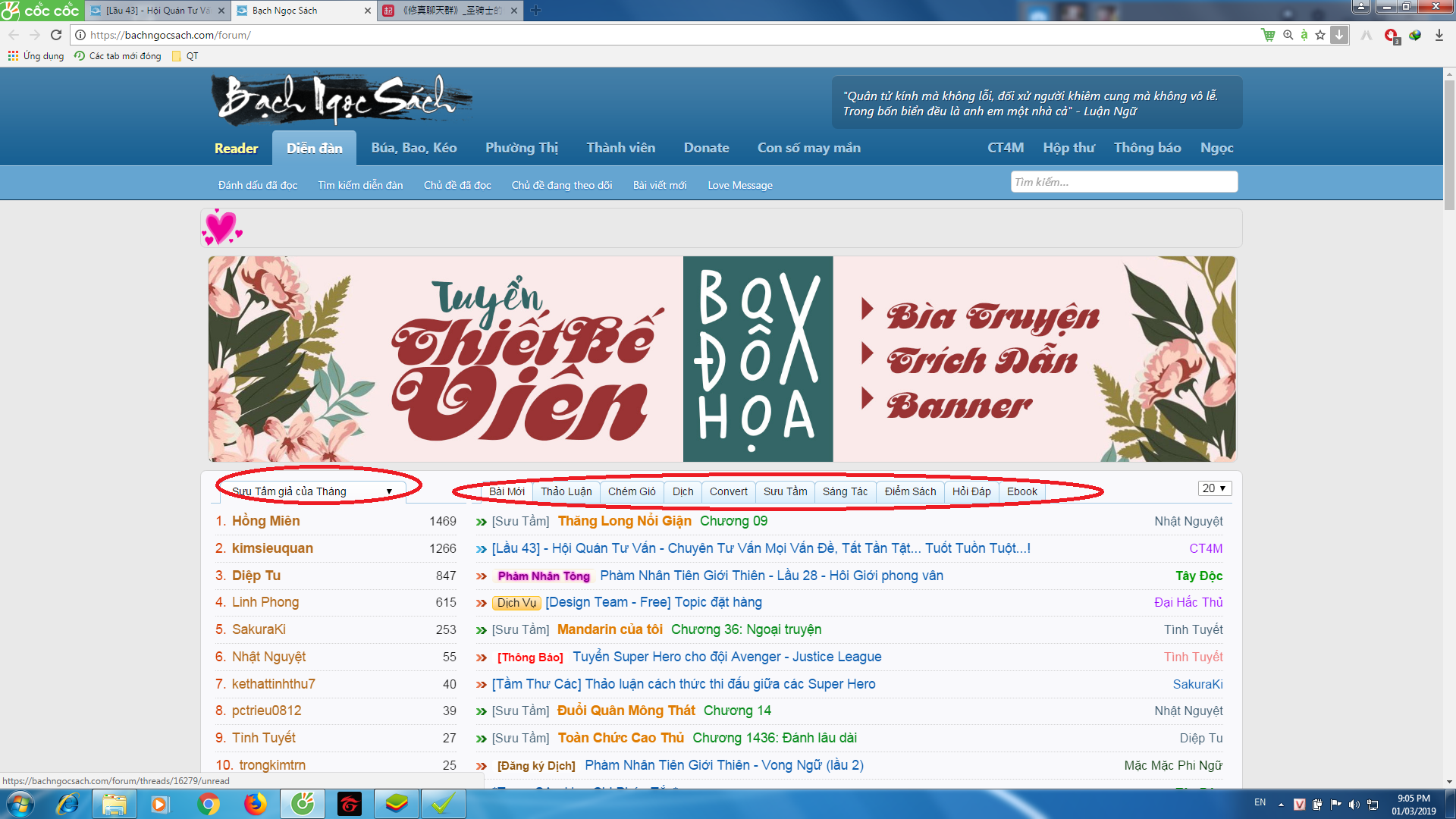Click the Tìm kiếm search field
The image size is (1456, 819).
pos(1123,182)
